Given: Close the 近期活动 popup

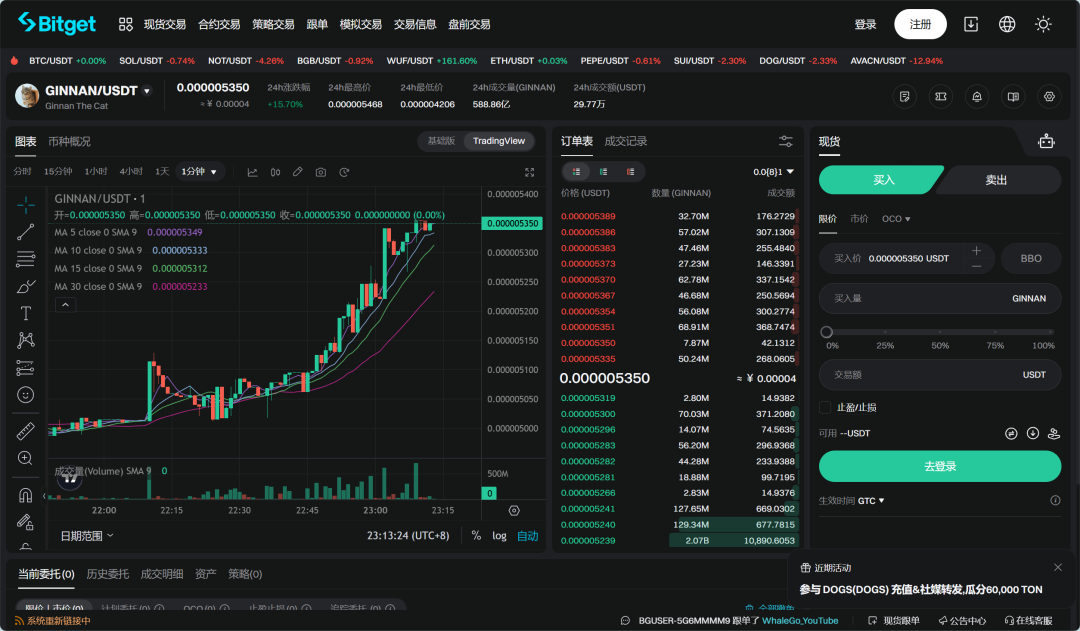Looking at the screenshot, I should pyautogui.click(x=1058, y=568).
